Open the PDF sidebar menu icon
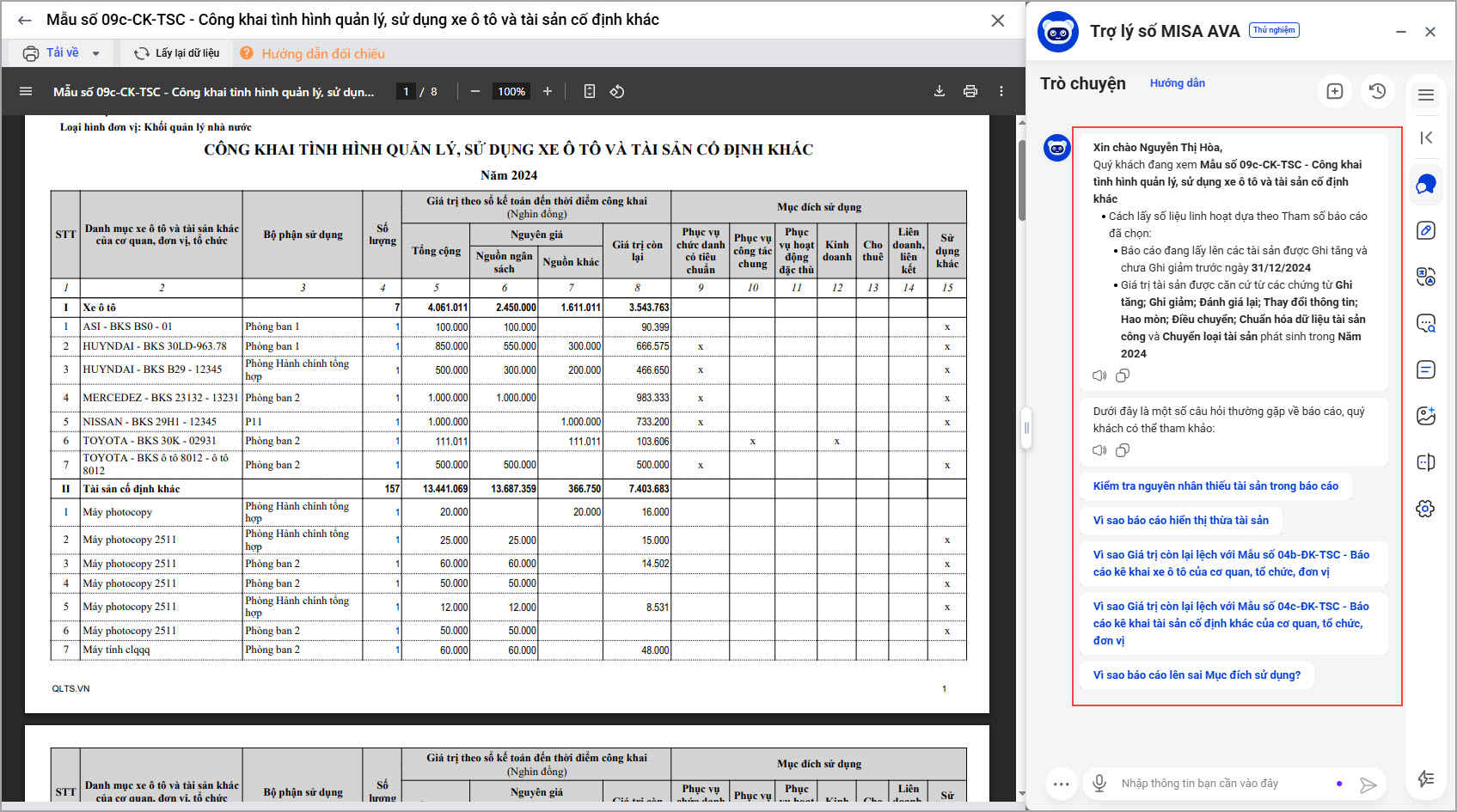The height and width of the screenshot is (812, 1457). 26,91
